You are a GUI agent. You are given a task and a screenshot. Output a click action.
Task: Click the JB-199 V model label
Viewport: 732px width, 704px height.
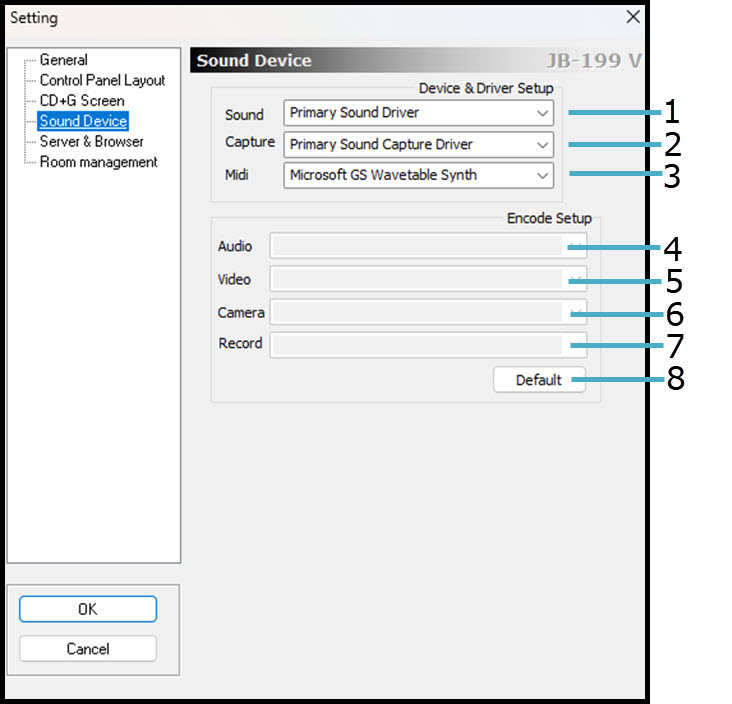pyautogui.click(x=594, y=61)
